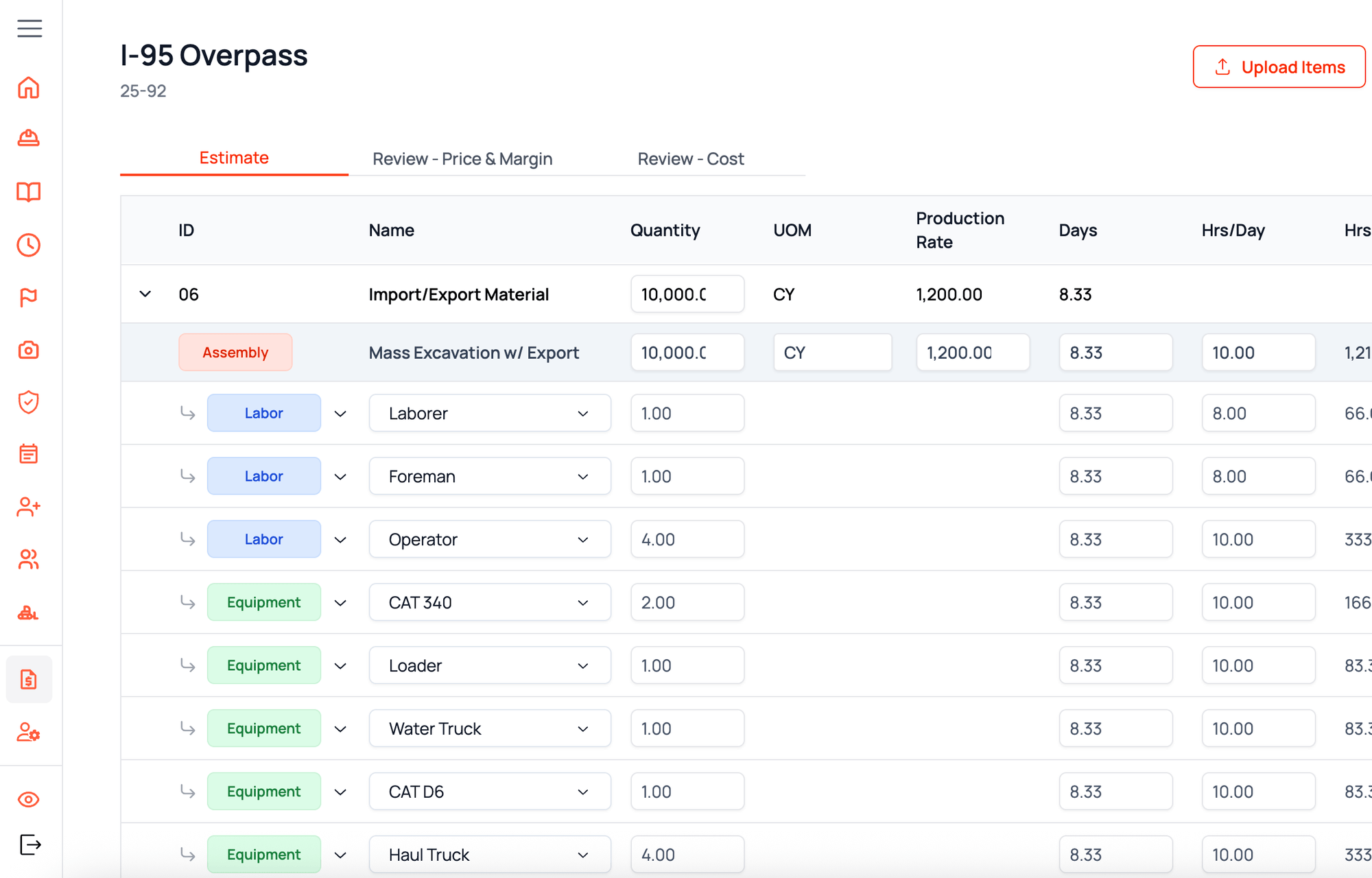Click the add-person icon in sidebar
1372x878 pixels.
(28, 508)
